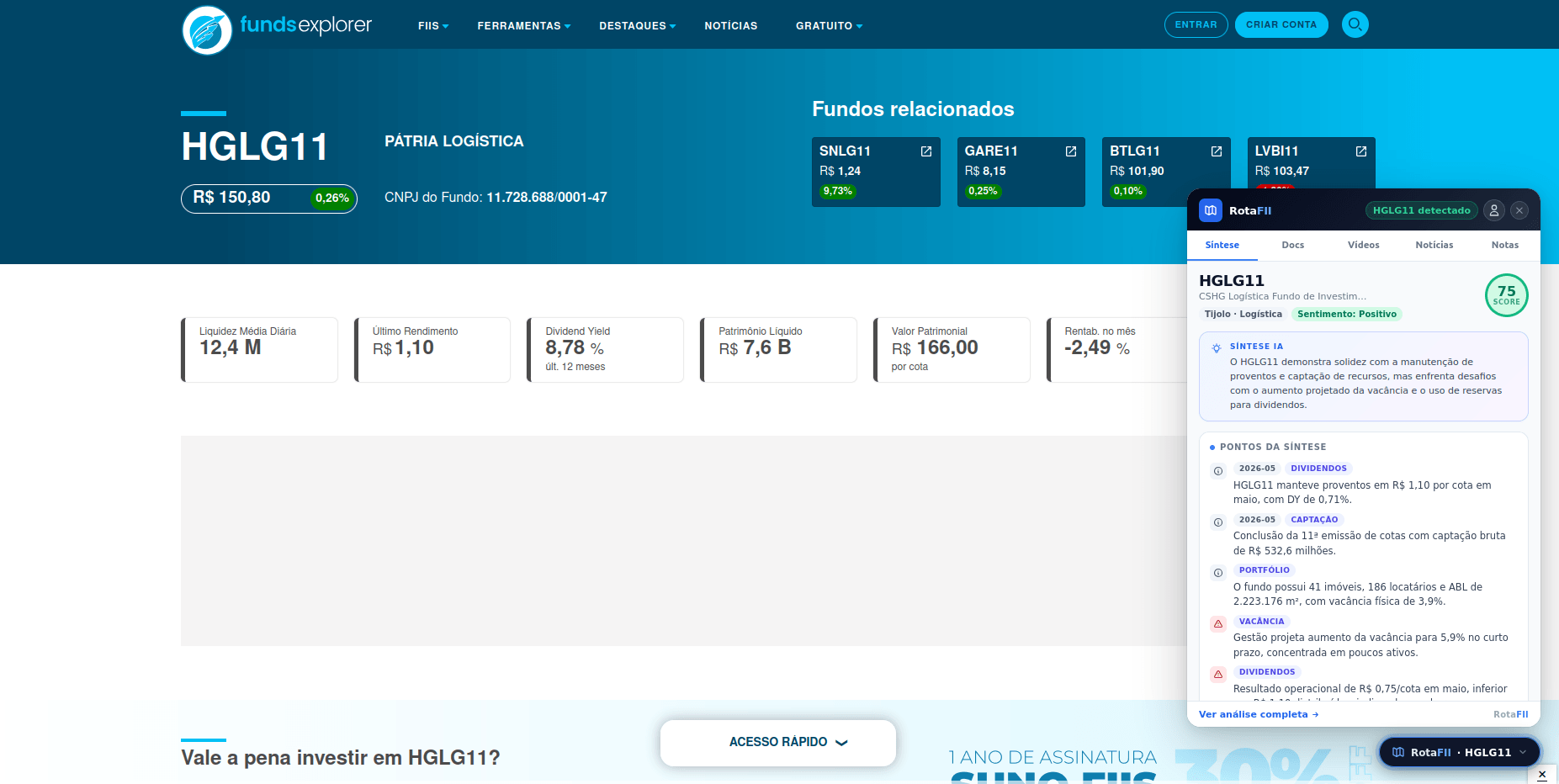Switch to the Notas tab

1504,245
